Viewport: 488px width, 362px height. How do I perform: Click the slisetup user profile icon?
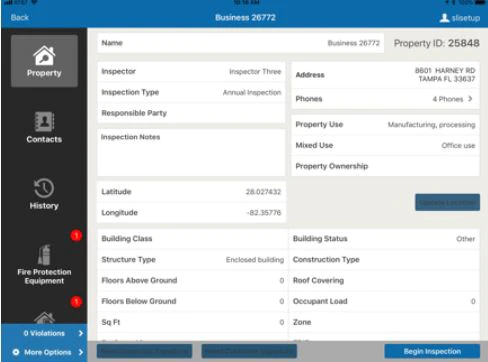[444, 18]
